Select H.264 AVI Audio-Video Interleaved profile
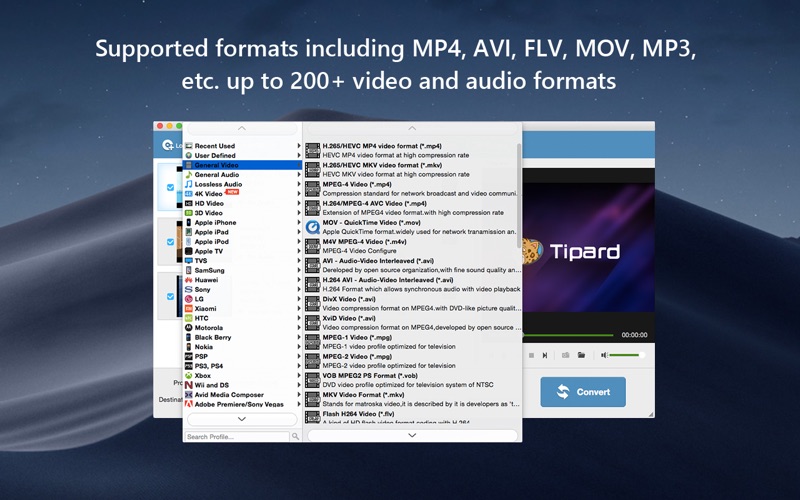 (x=412, y=284)
